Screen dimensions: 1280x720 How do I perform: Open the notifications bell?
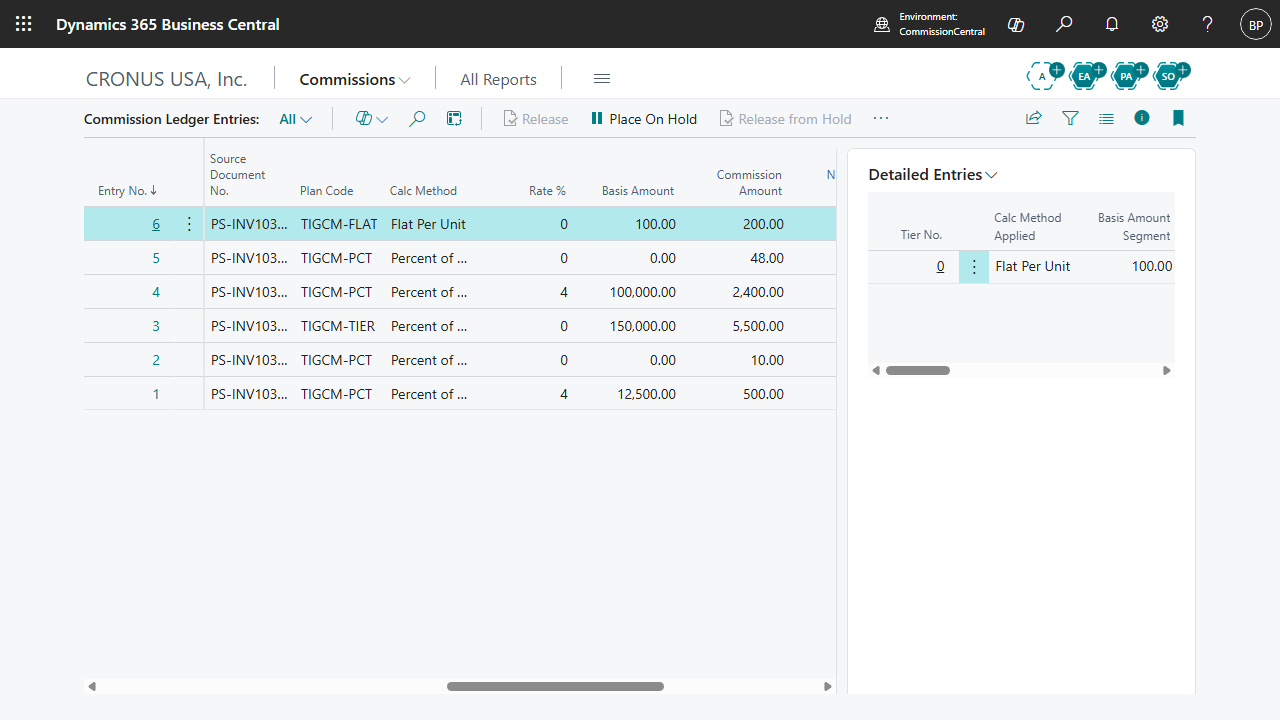[1112, 24]
